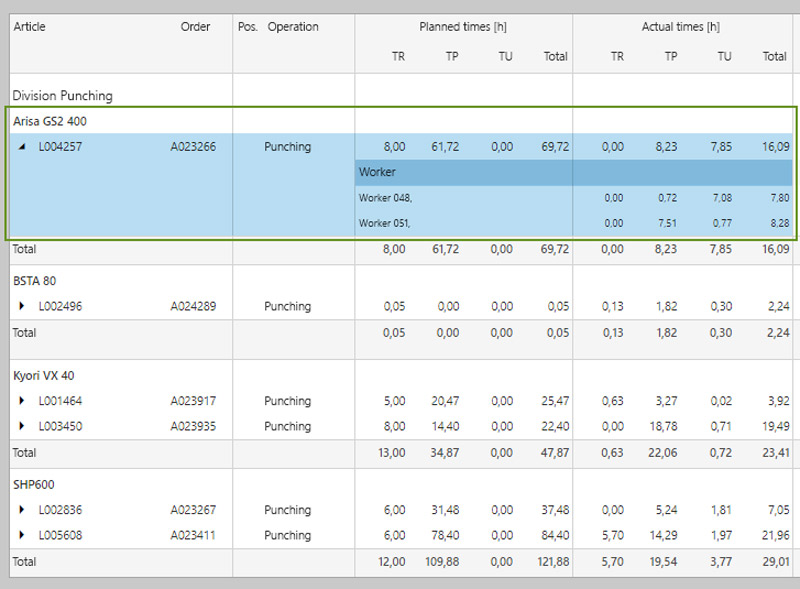Screen dimensions: 800x589
Task: Click the Operation column header
Action: pos(293,27)
